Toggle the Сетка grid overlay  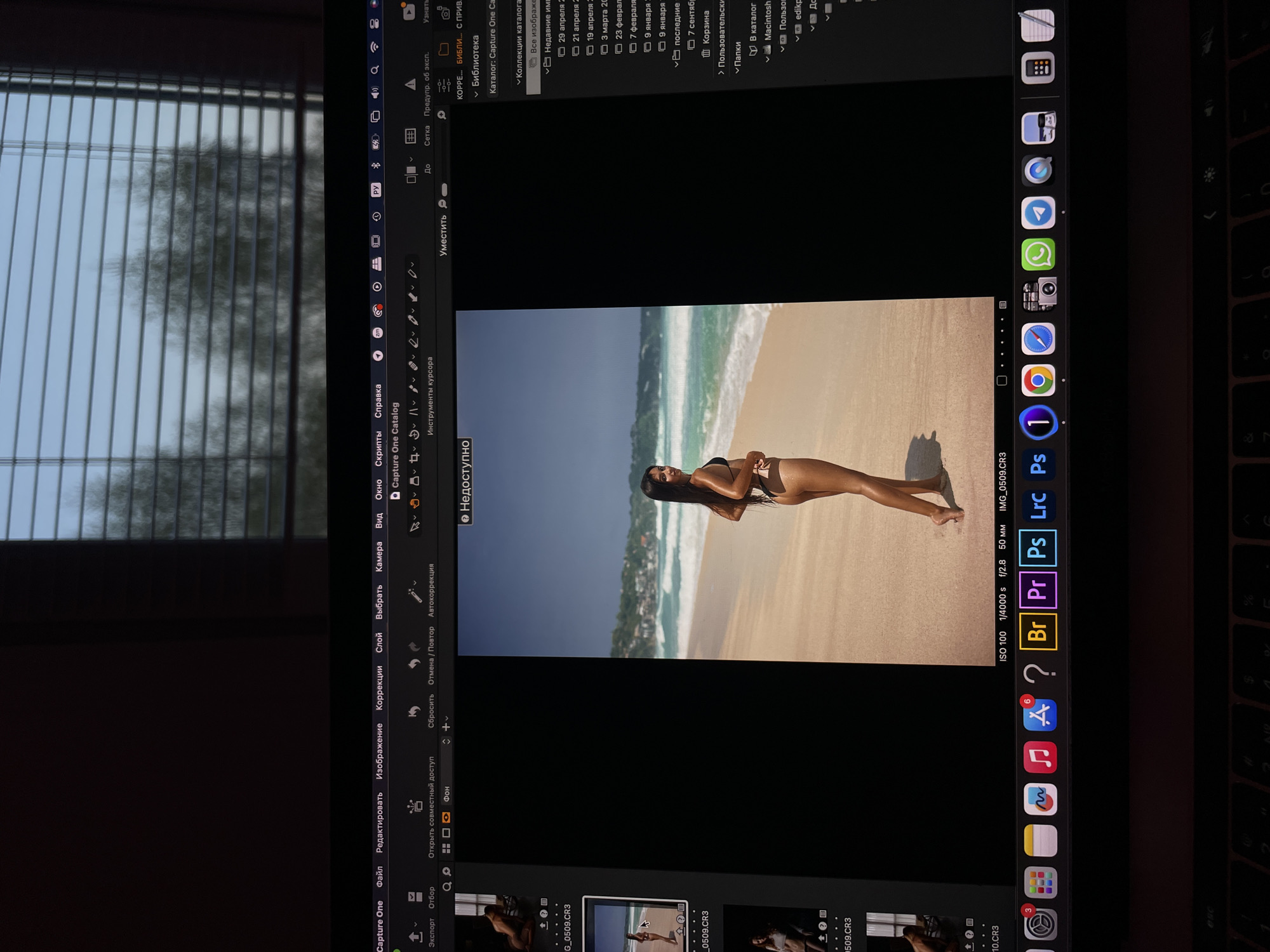410,135
